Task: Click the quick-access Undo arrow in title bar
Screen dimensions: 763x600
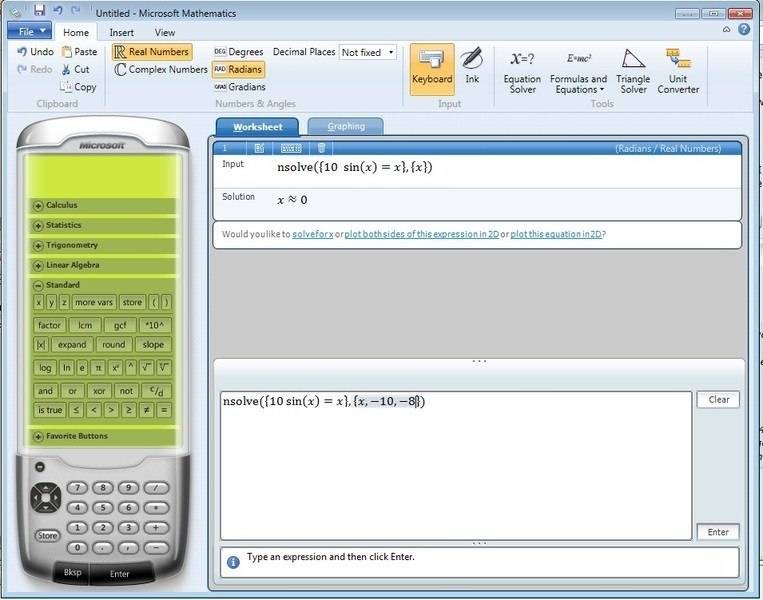Action: (x=58, y=11)
